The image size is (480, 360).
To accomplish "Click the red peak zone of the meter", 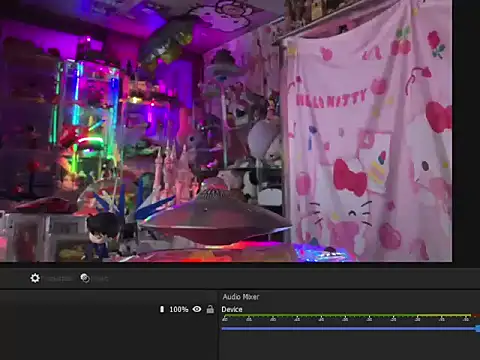I will tap(477, 315).
